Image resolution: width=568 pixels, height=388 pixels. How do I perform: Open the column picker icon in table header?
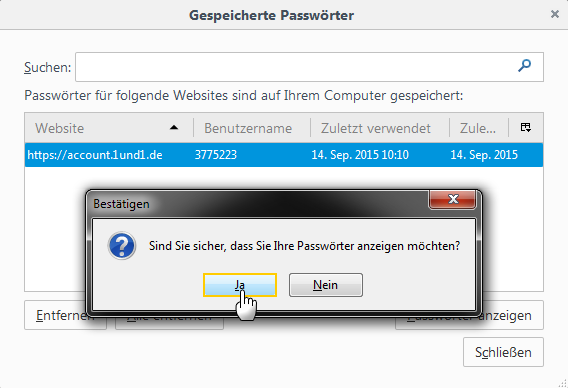pyautogui.click(x=526, y=128)
